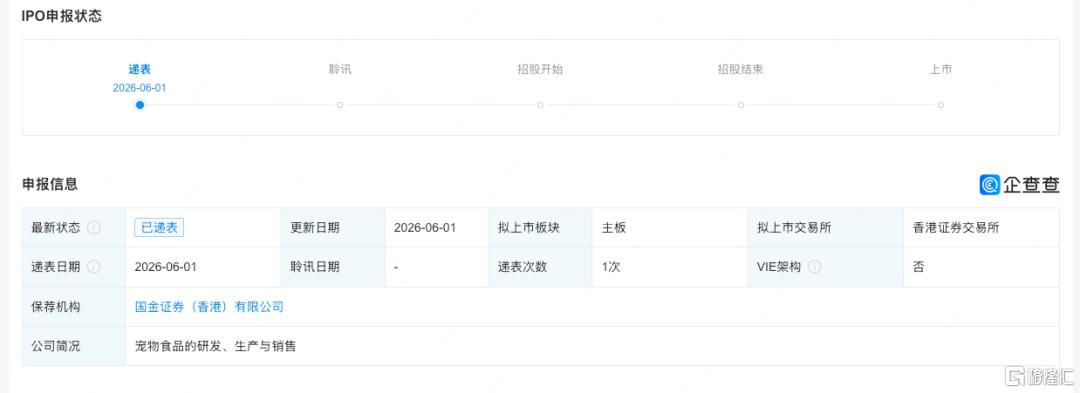This screenshot has height=393, width=1080.
Task: Click the 招股开始 stage label
Action: pyautogui.click(x=540, y=70)
